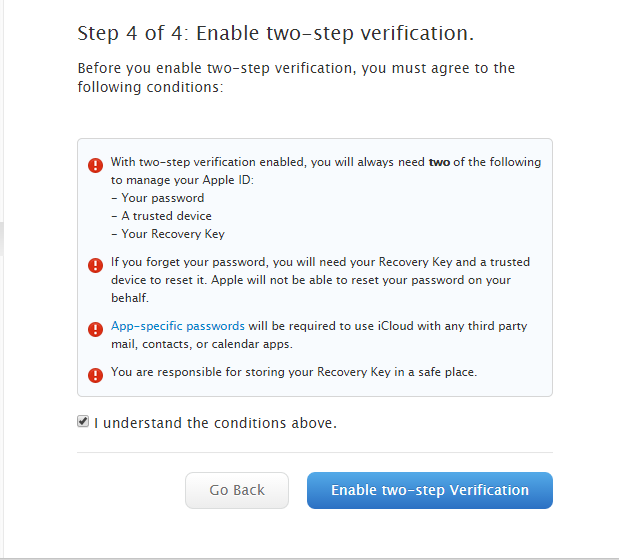Click the 'If you forget your password' paragraph
Viewport: 619px width, 560px height.
320,280
